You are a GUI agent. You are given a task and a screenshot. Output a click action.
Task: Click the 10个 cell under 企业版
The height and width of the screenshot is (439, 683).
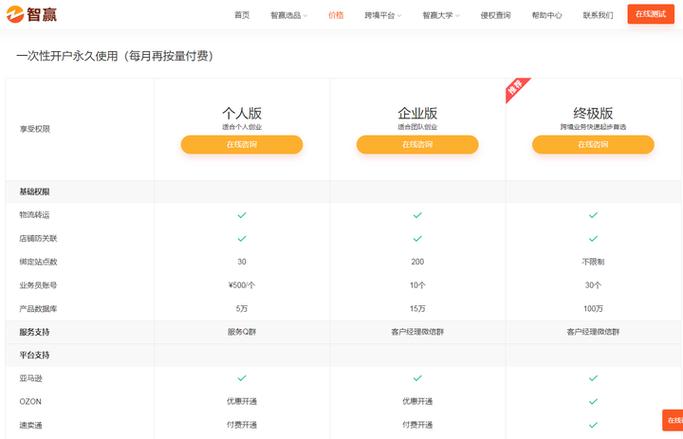pyautogui.click(x=417, y=285)
